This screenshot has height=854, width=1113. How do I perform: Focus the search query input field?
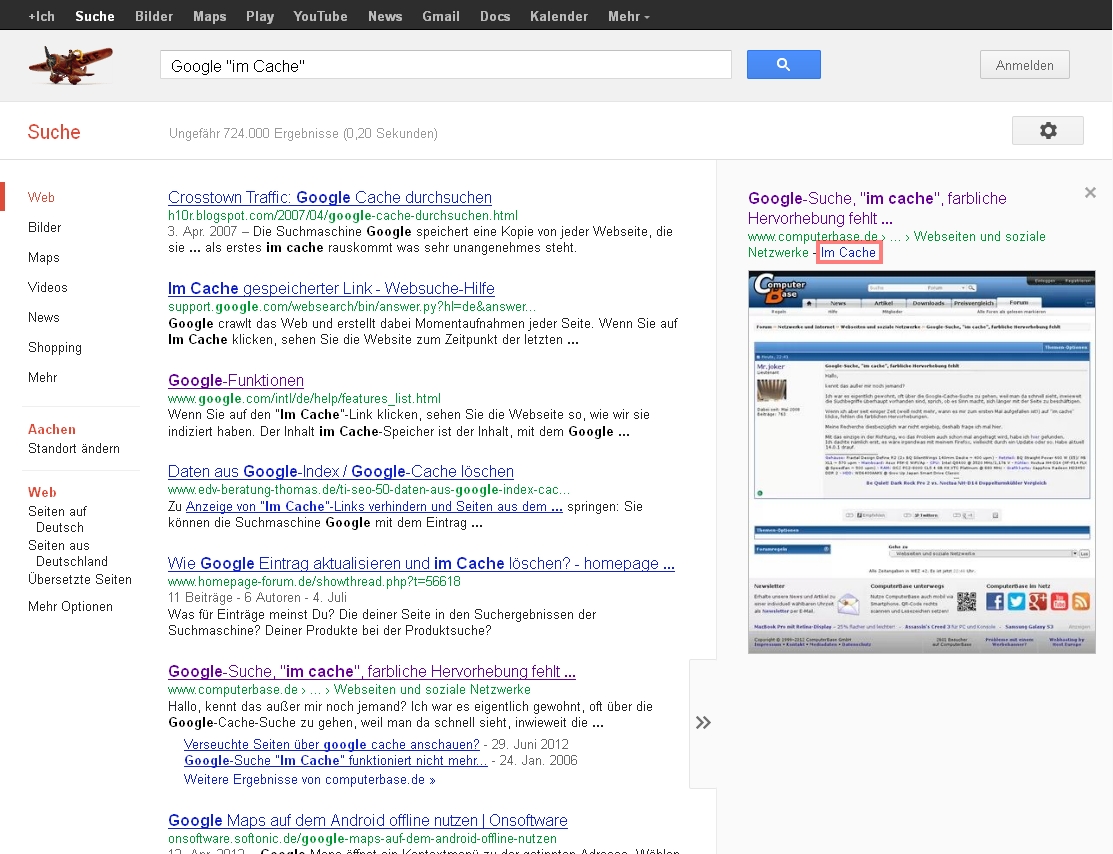pyautogui.click(x=446, y=65)
